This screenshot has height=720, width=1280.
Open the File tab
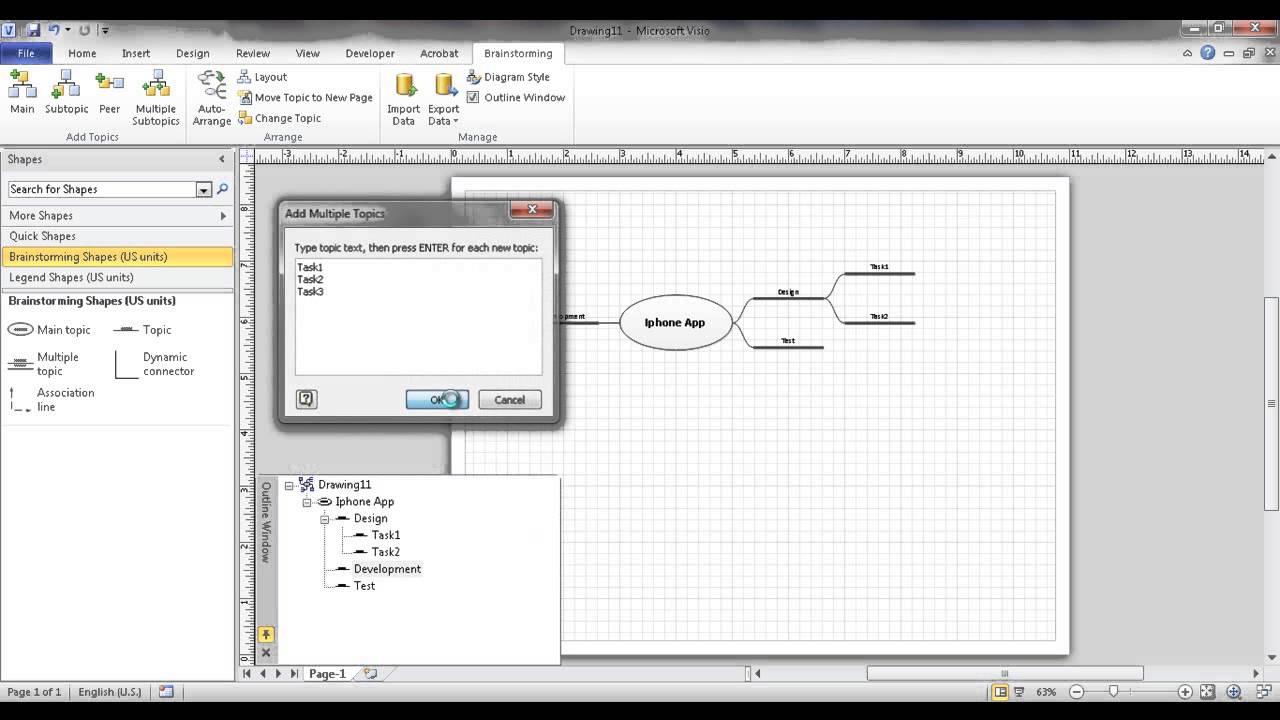click(26, 53)
